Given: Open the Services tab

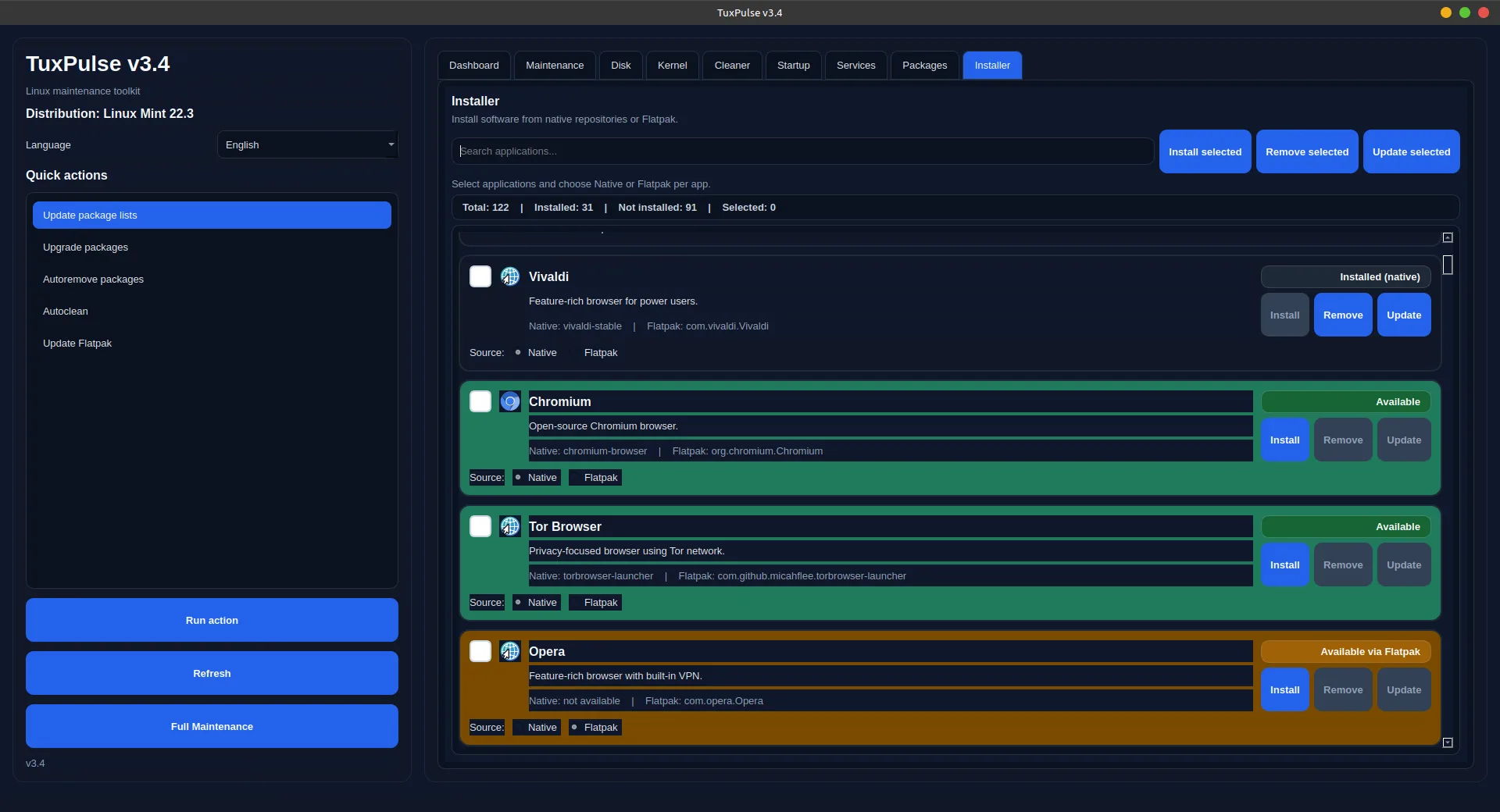Looking at the screenshot, I should 855,66.
